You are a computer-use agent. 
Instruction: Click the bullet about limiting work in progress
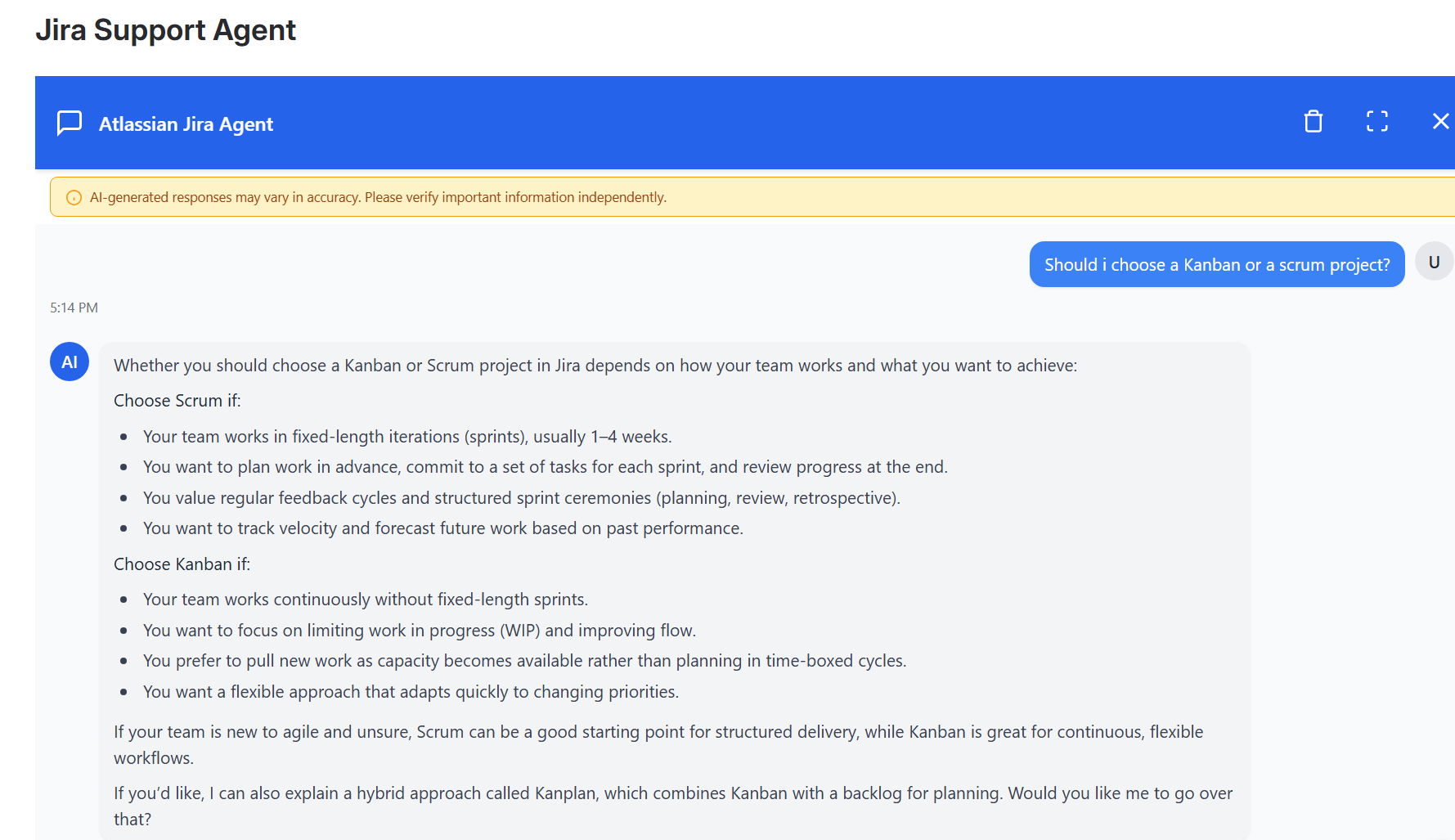pyautogui.click(x=419, y=631)
